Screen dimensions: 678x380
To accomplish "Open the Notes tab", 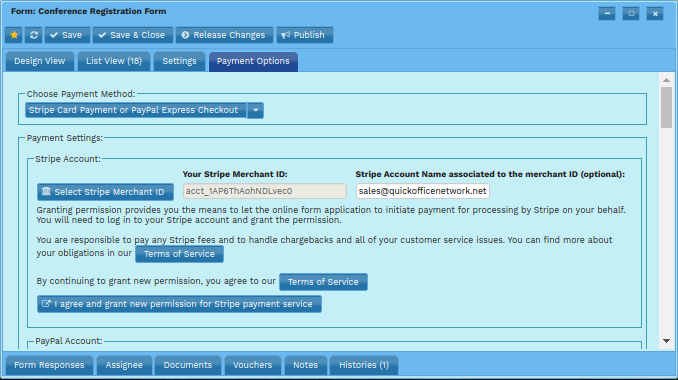I will [305, 365].
